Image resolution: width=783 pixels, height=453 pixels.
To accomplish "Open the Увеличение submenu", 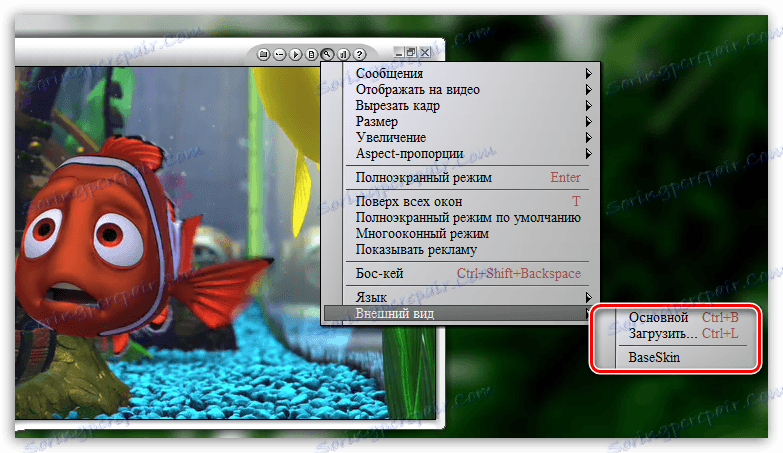I will 460,137.
